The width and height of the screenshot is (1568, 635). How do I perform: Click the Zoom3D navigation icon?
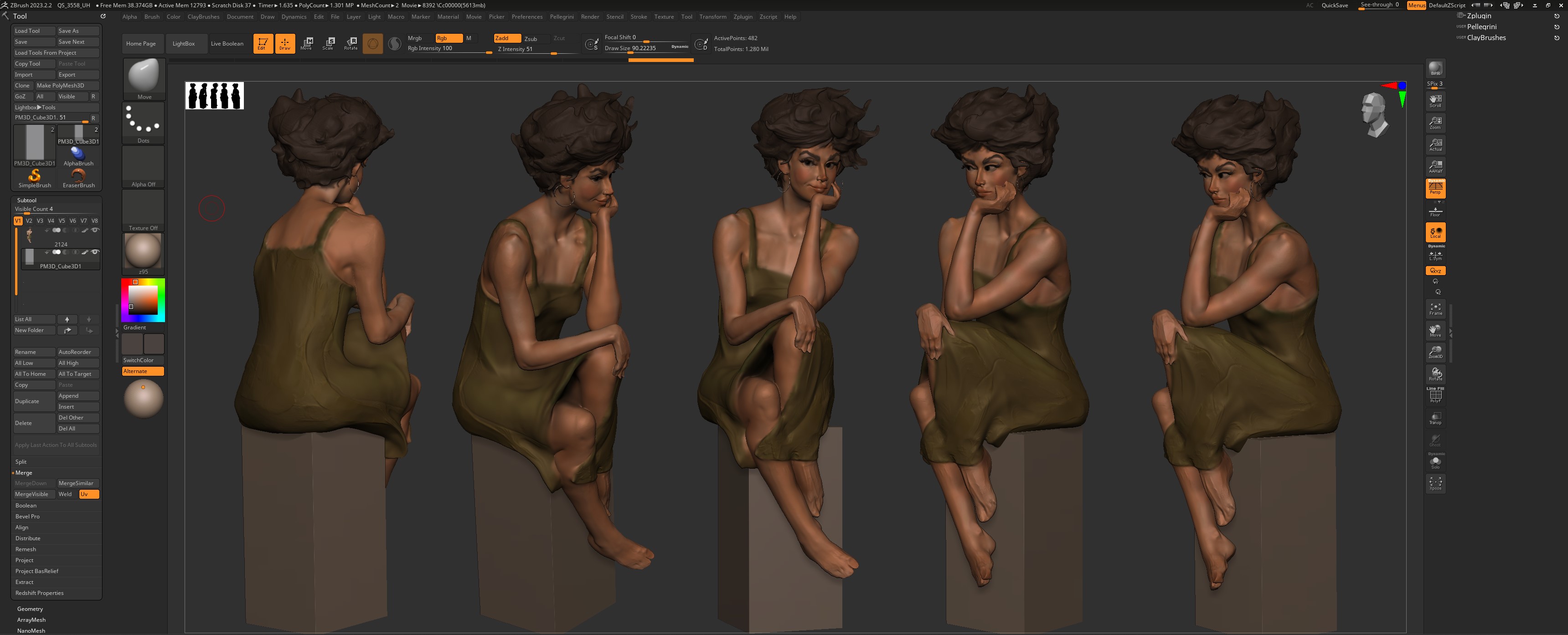pyautogui.click(x=1435, y=352)
